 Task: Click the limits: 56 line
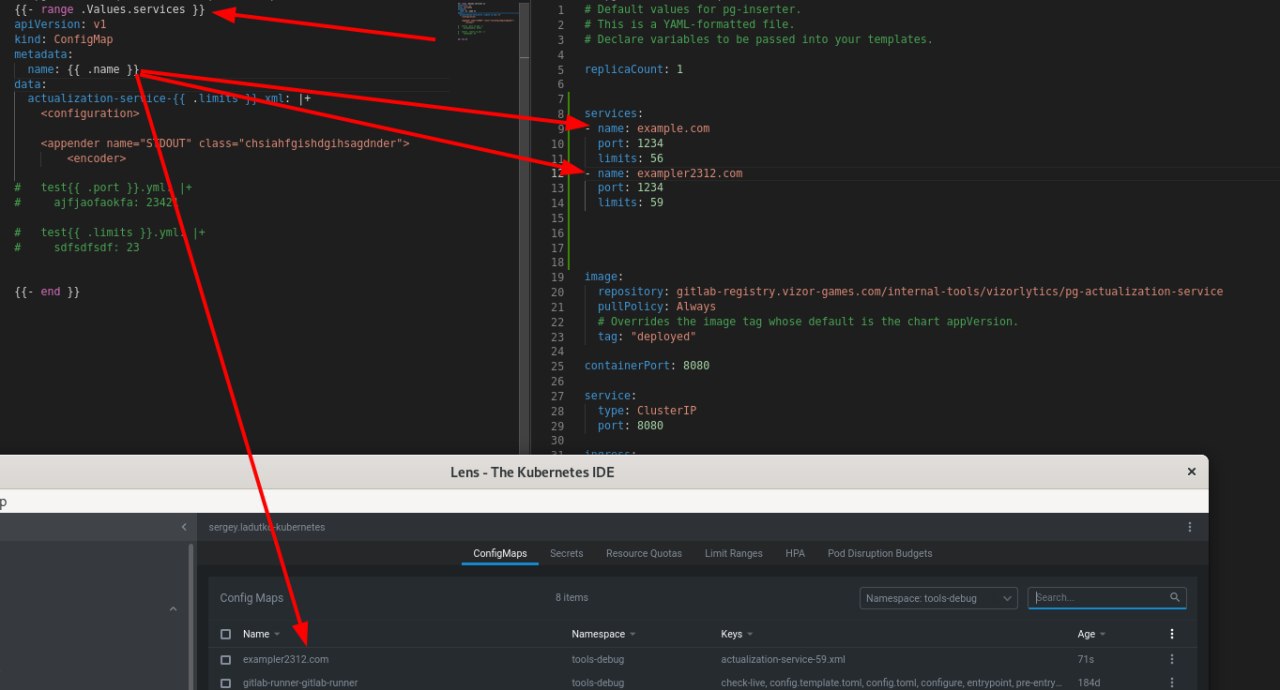(x=631, y=158)
